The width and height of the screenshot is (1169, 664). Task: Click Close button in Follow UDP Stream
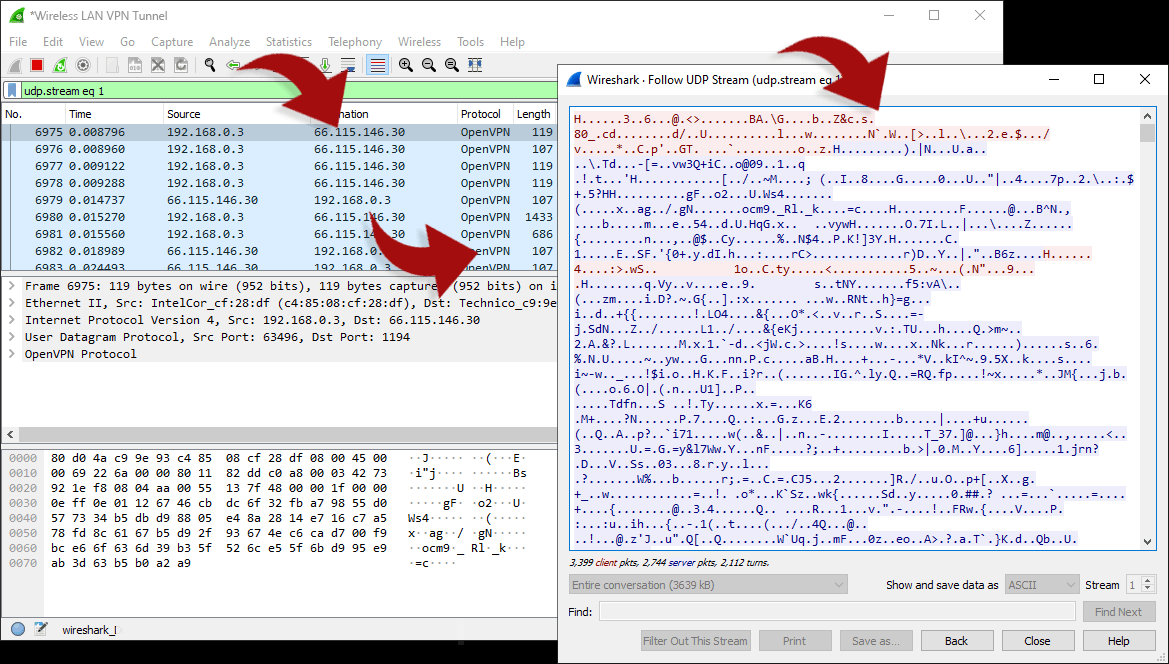[1037, 641]
